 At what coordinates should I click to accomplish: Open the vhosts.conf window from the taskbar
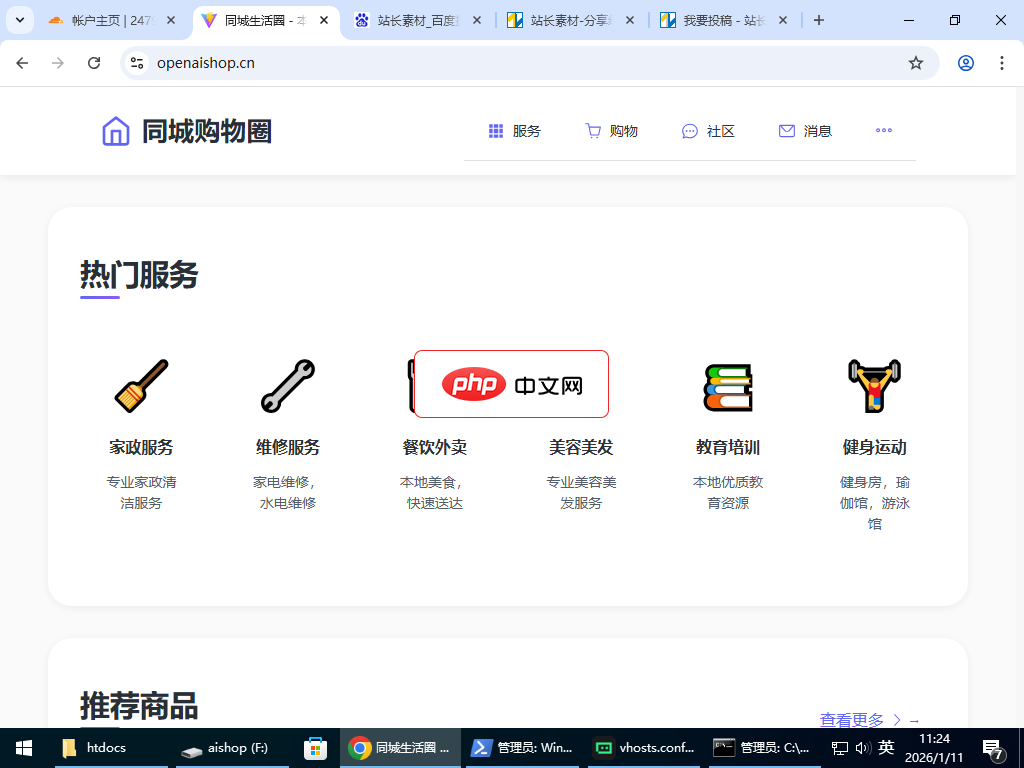point(643,747)
